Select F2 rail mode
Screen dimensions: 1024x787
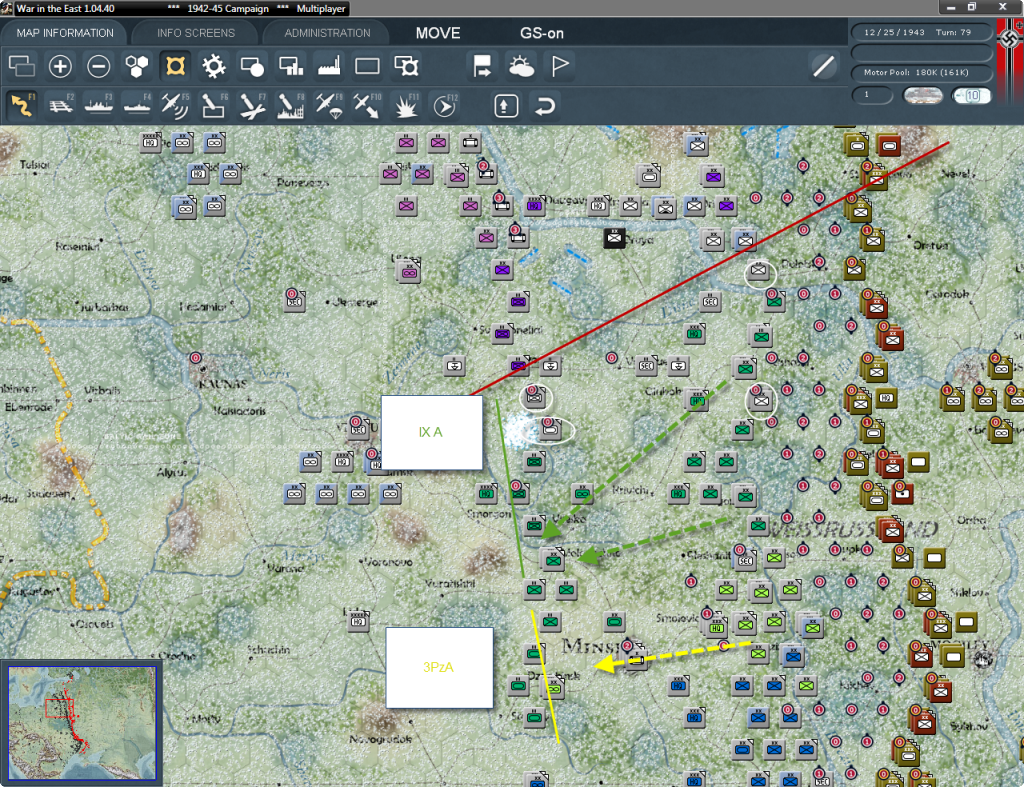pos(61,105)
